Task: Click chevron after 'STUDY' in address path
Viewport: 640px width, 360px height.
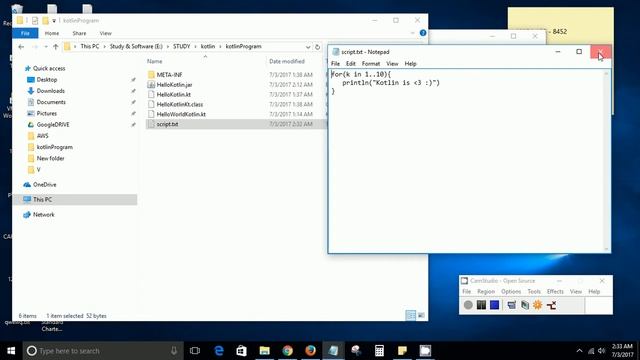Action: tap(195, 47)
